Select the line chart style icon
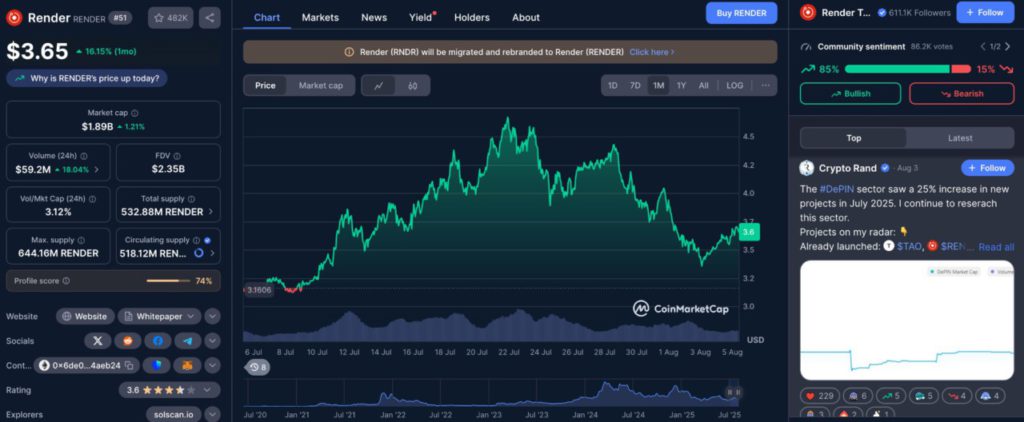Viewport: 1024px width, 422px height. 379,86
